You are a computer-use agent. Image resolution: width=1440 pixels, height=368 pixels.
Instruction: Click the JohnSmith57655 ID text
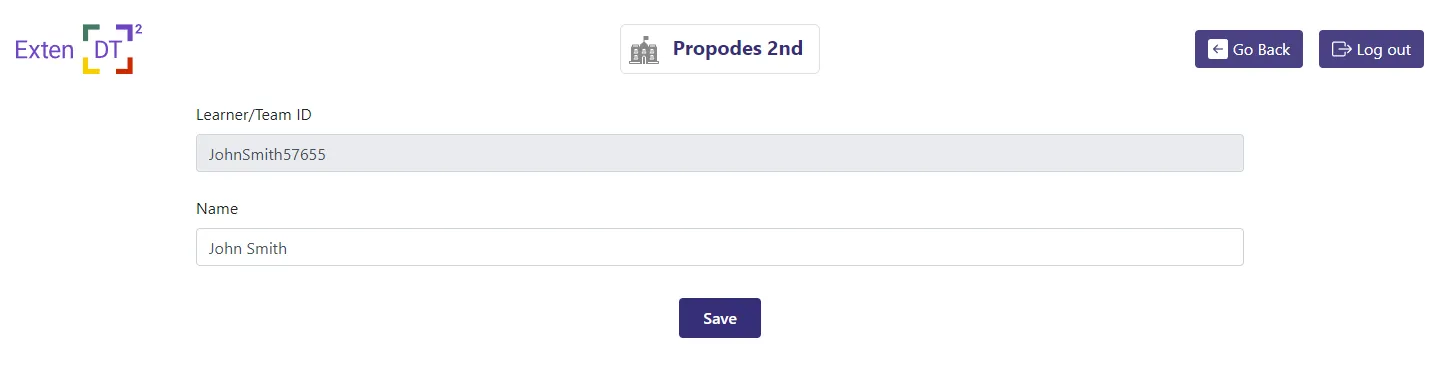267,155
